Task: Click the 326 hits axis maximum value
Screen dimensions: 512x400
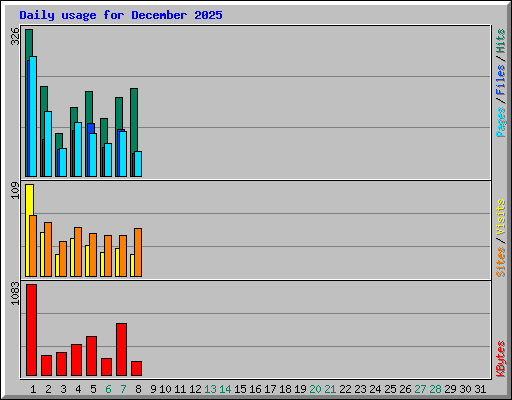Action: 15,36
